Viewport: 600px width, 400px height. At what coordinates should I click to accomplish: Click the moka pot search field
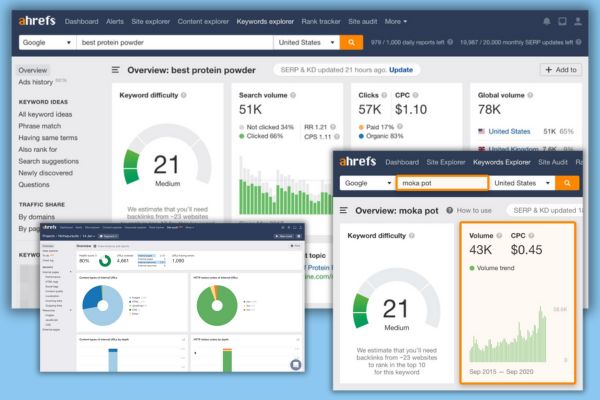(442, 183)
